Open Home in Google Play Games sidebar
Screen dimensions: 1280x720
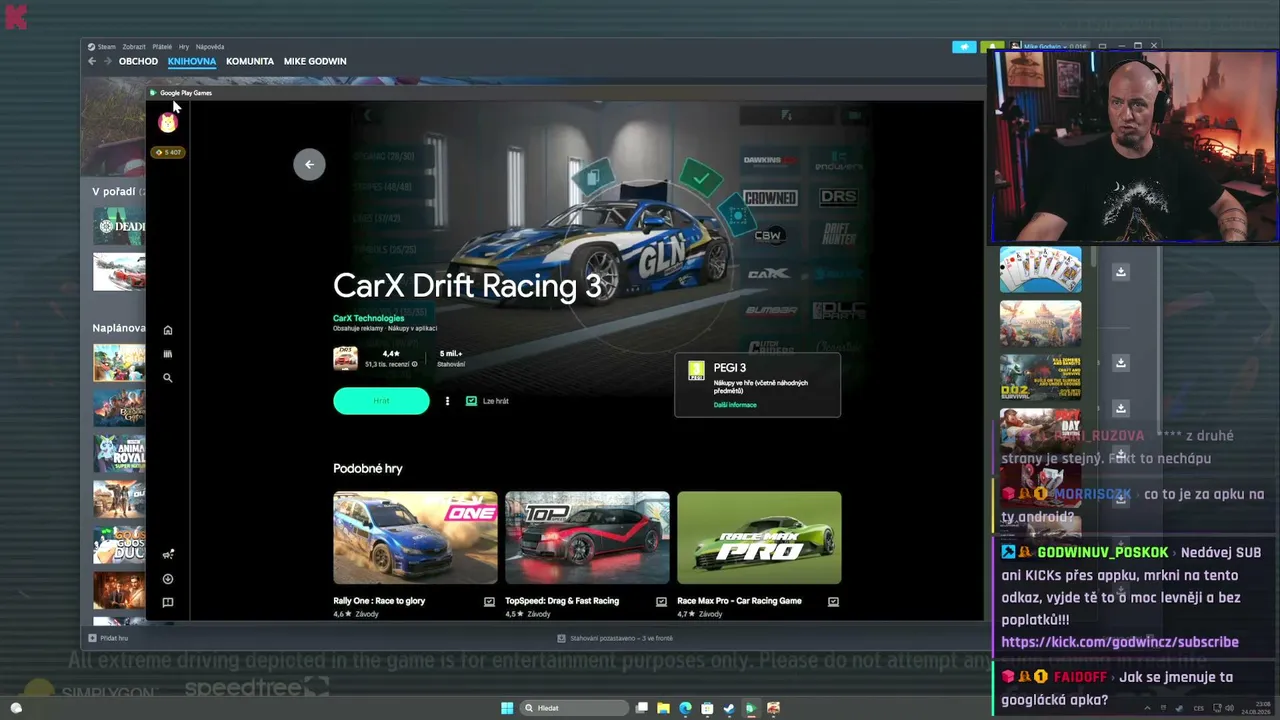point(168,330)
